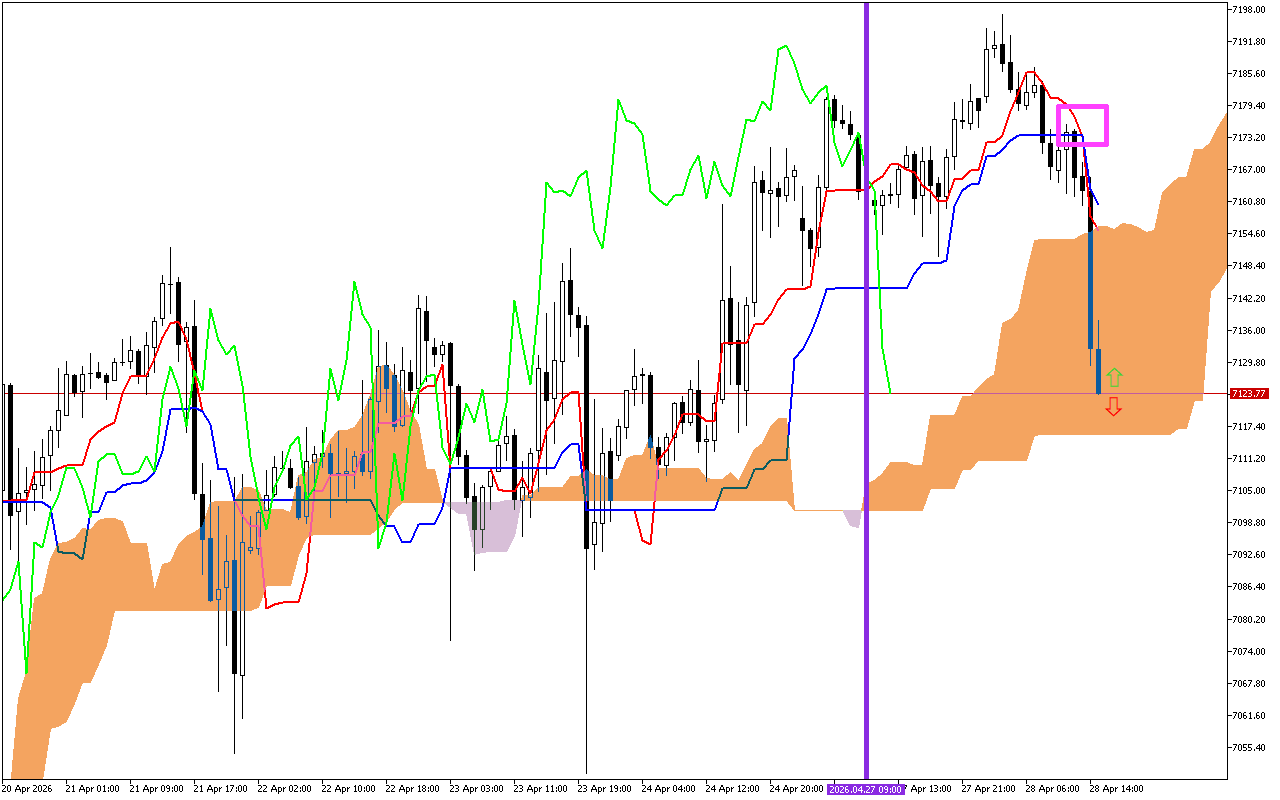Select the tallest white candle near 28 Apr
Viewport: 1280px width, 800px height.
[986, 72]
